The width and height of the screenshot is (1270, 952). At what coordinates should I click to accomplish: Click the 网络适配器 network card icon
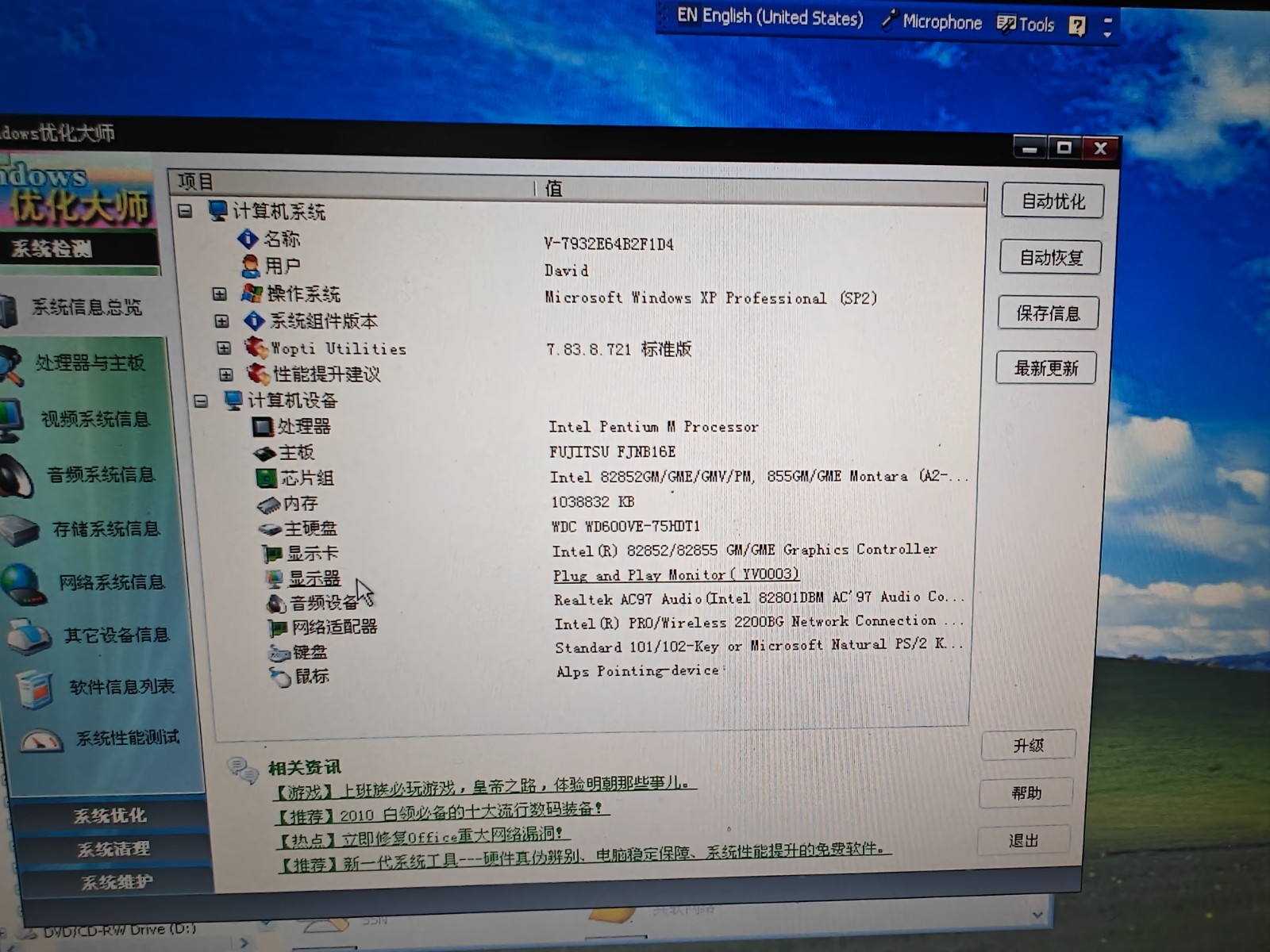(278, 628)
